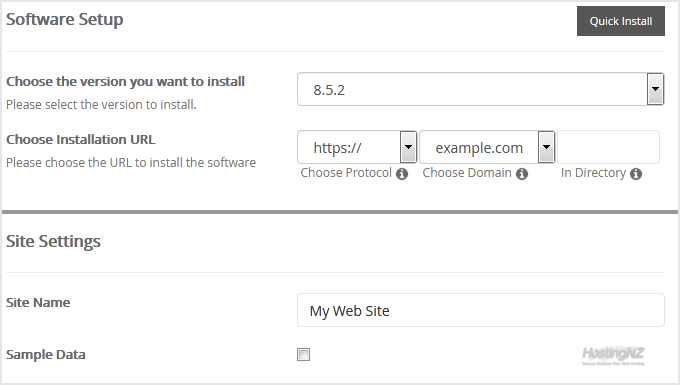Click the Site Name label
680x385 pixels.
point(38,303)
